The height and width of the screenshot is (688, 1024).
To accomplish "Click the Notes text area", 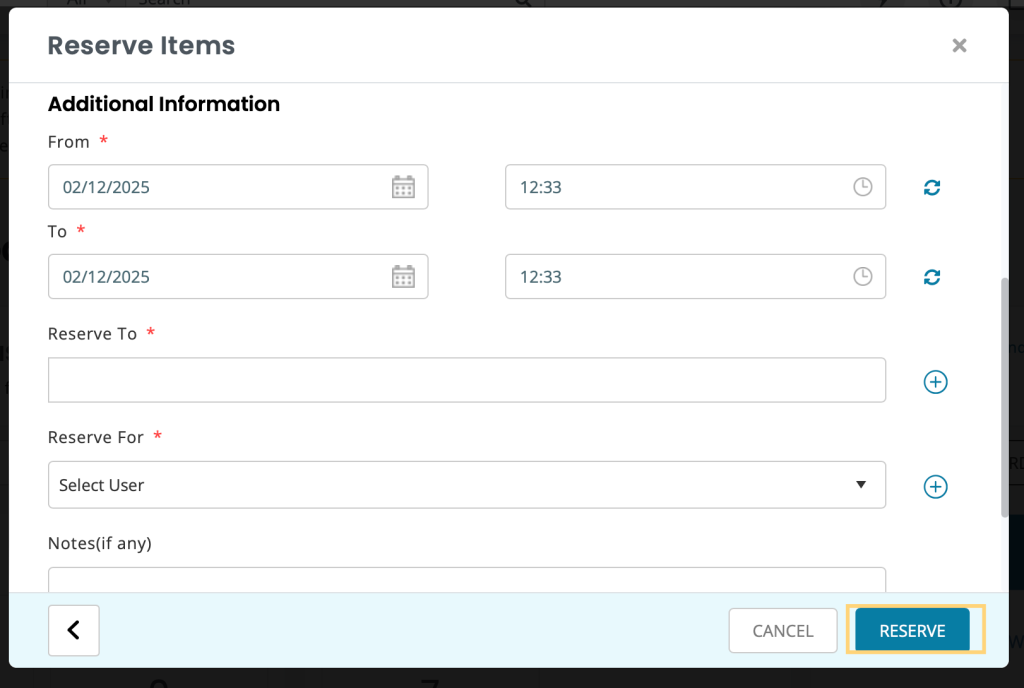I will (x=466, y=580).
